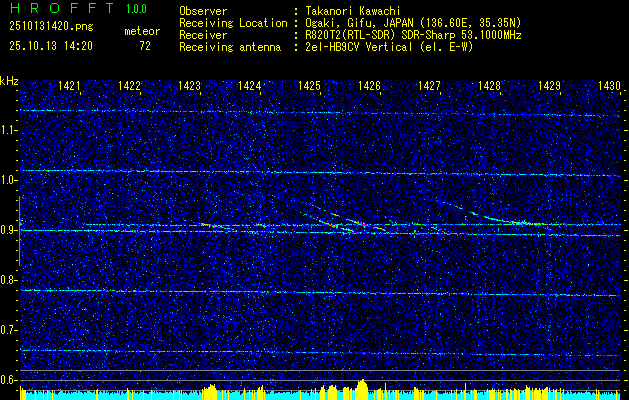Click frequency axis label 0.7
This screenshot has width=629, height=400.
(7, 330)
